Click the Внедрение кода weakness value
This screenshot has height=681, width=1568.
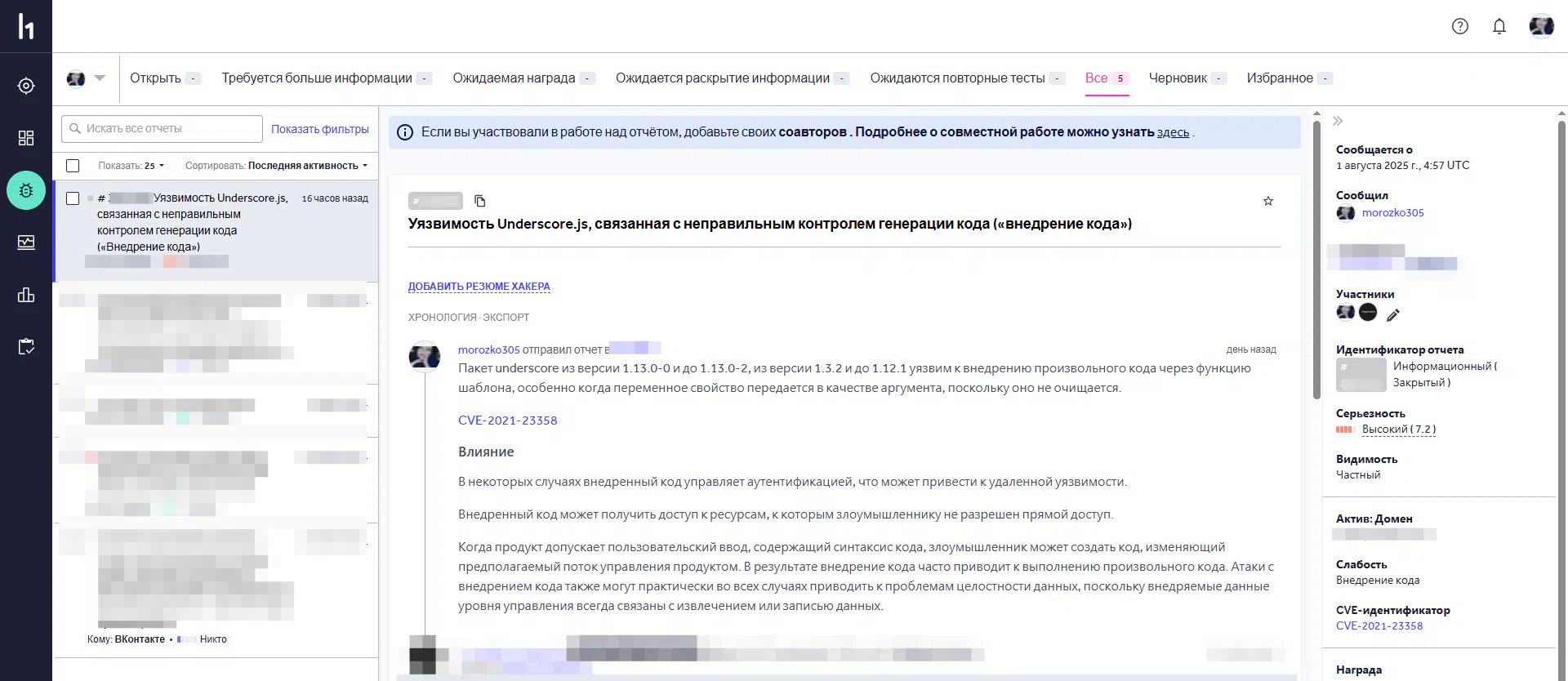pyautogui.click(x=1378, y=581)
